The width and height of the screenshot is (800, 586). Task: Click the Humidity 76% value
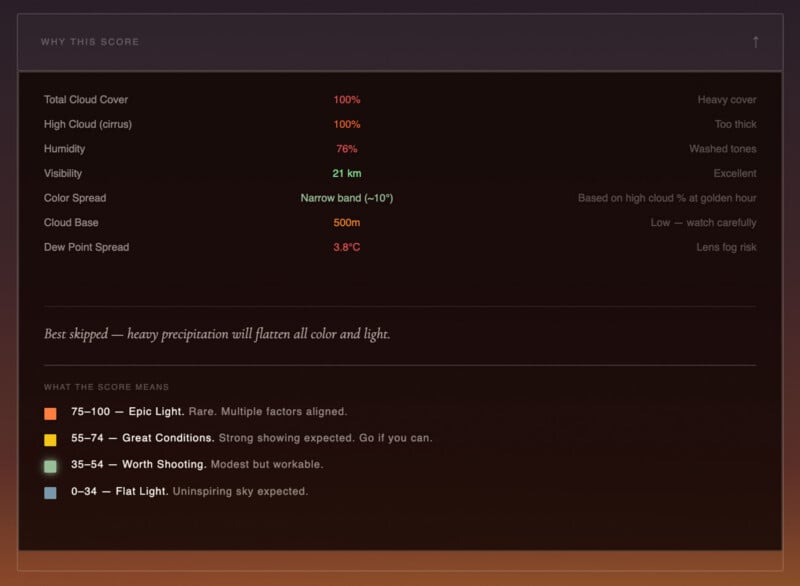click(x=347, y=149)
